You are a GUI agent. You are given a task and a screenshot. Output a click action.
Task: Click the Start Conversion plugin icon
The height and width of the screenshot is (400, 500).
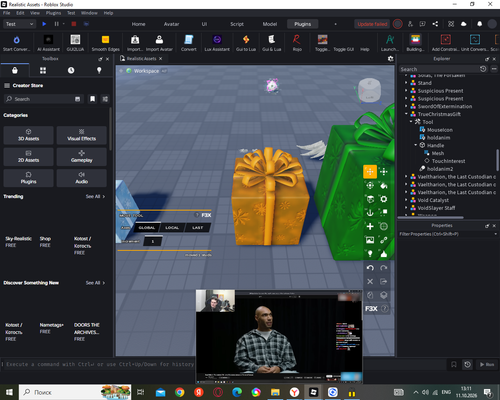16,40
